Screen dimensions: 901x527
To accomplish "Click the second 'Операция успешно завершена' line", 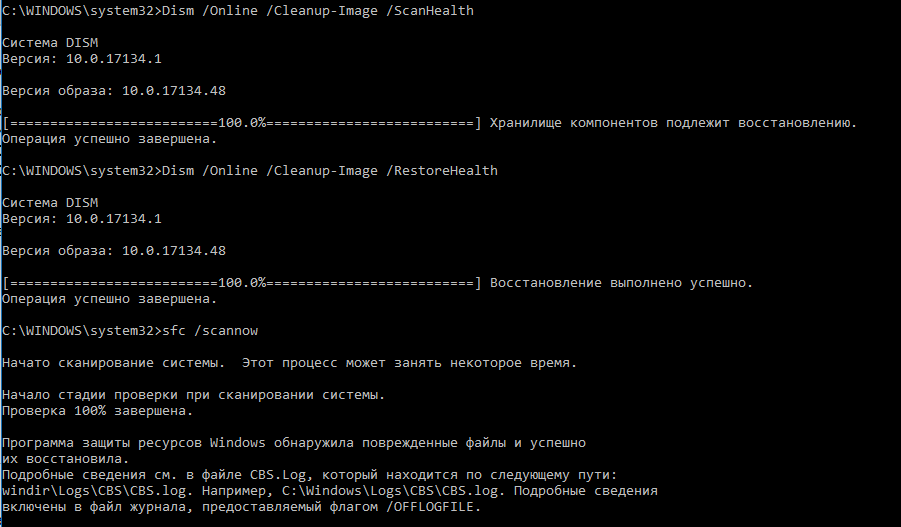I will 110,299.
